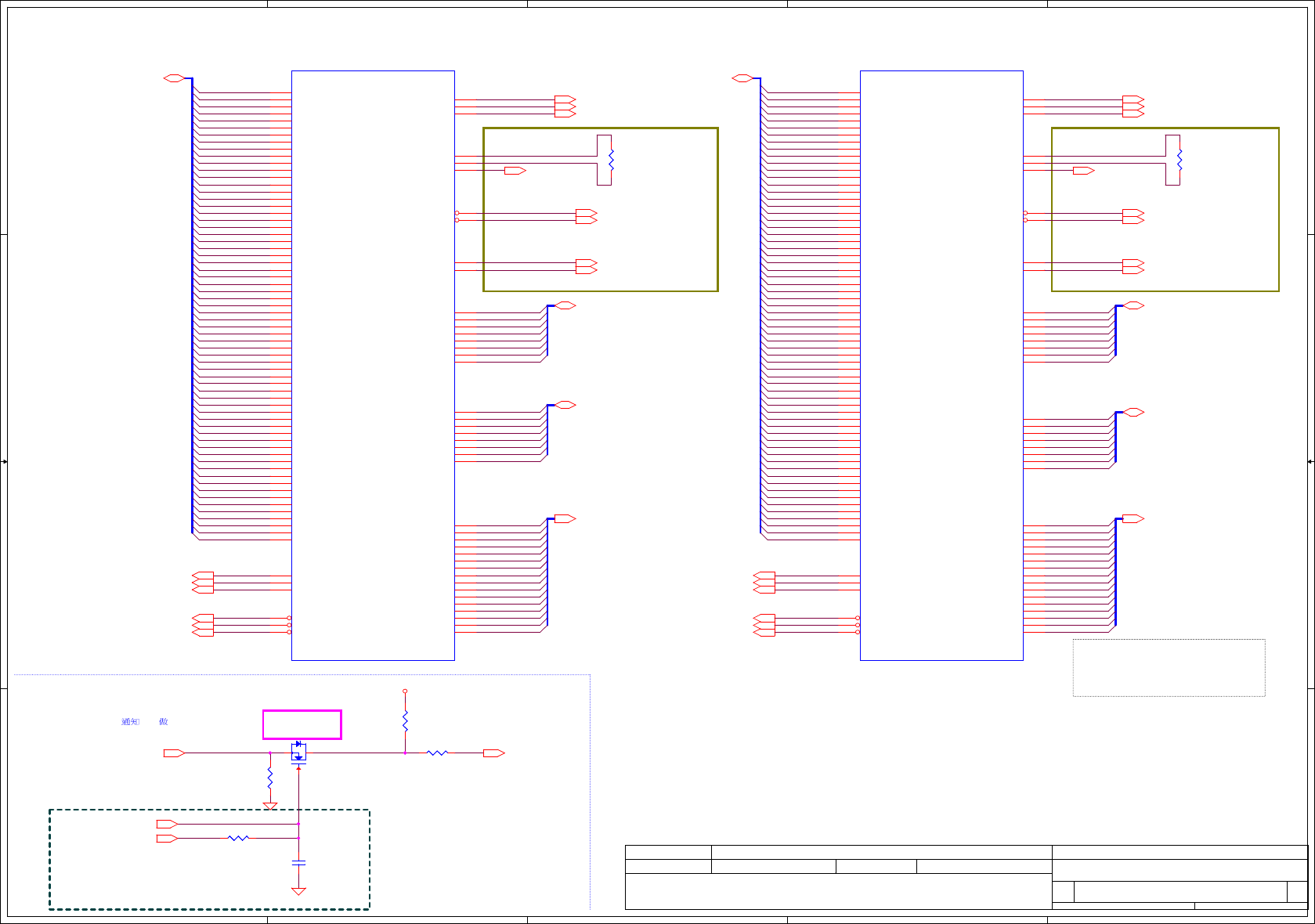Viewport: 1315px width, 924px height.
Task: Select the right IC block rectangle
Action: pos(941,366)
